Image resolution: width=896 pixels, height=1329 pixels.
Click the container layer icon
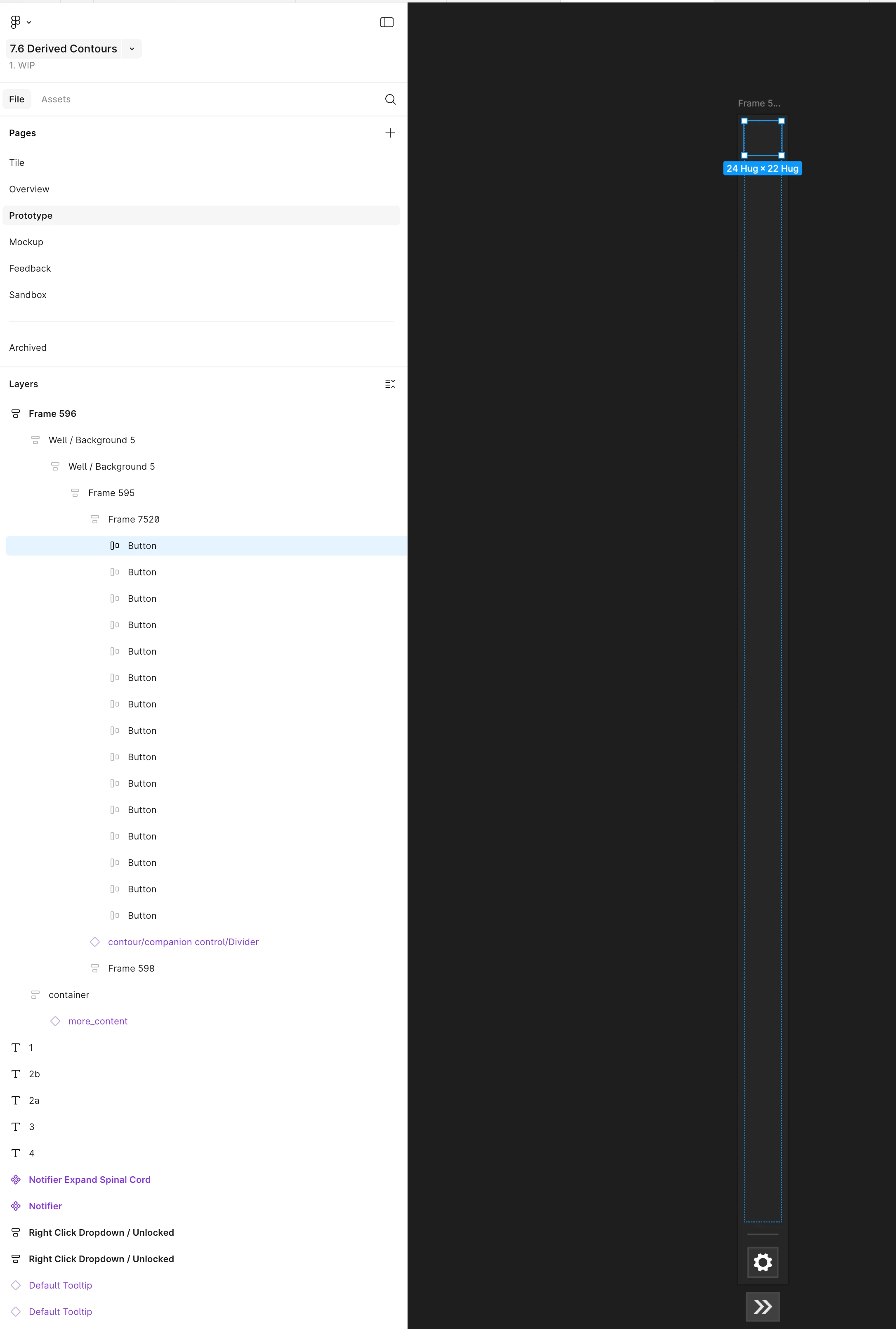(x=35, y=995)
